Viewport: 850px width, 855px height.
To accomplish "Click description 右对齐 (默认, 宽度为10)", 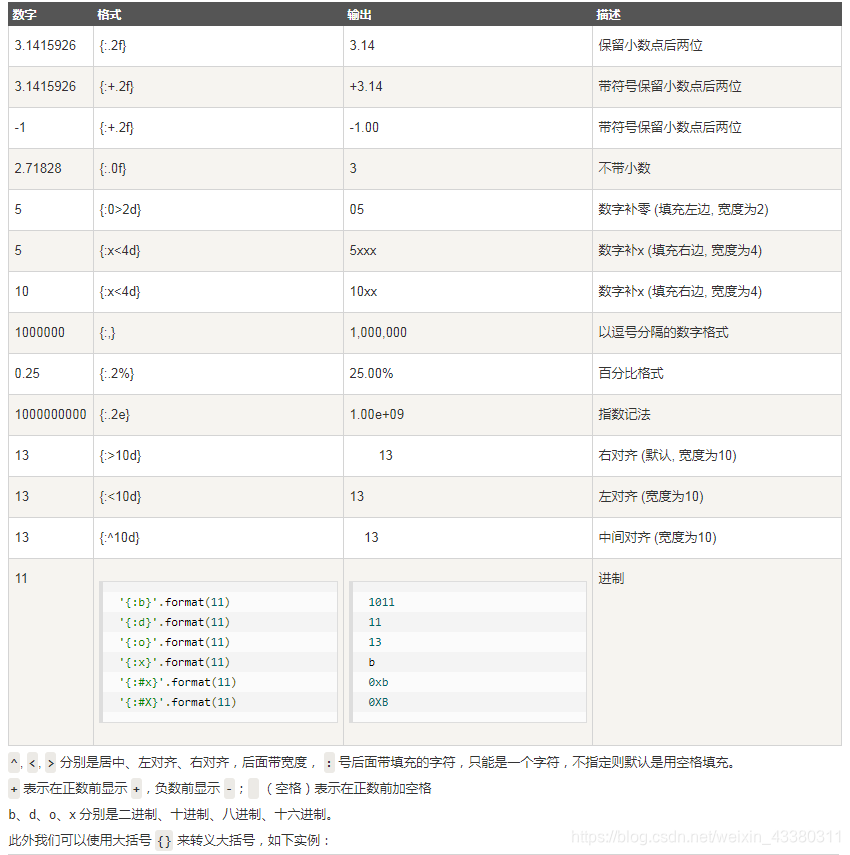I will 667,455.
